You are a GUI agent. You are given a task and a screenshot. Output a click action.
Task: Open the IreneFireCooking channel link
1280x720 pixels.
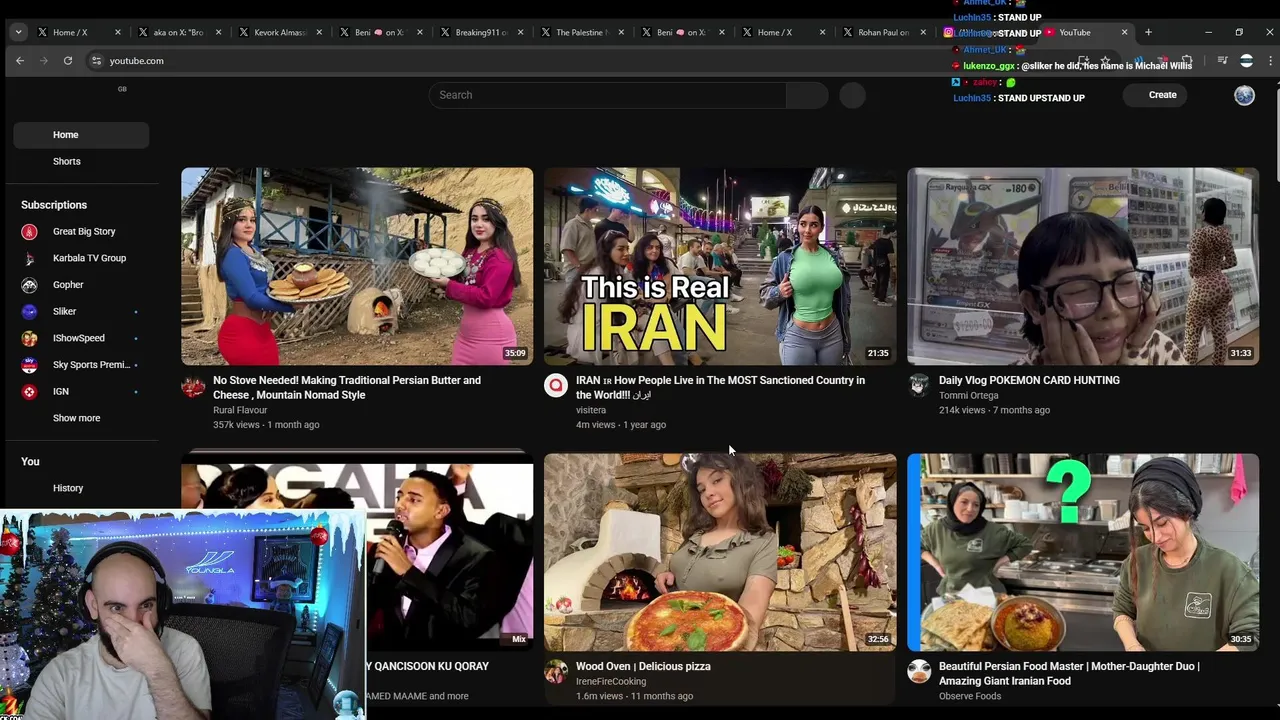click(611, 681)
